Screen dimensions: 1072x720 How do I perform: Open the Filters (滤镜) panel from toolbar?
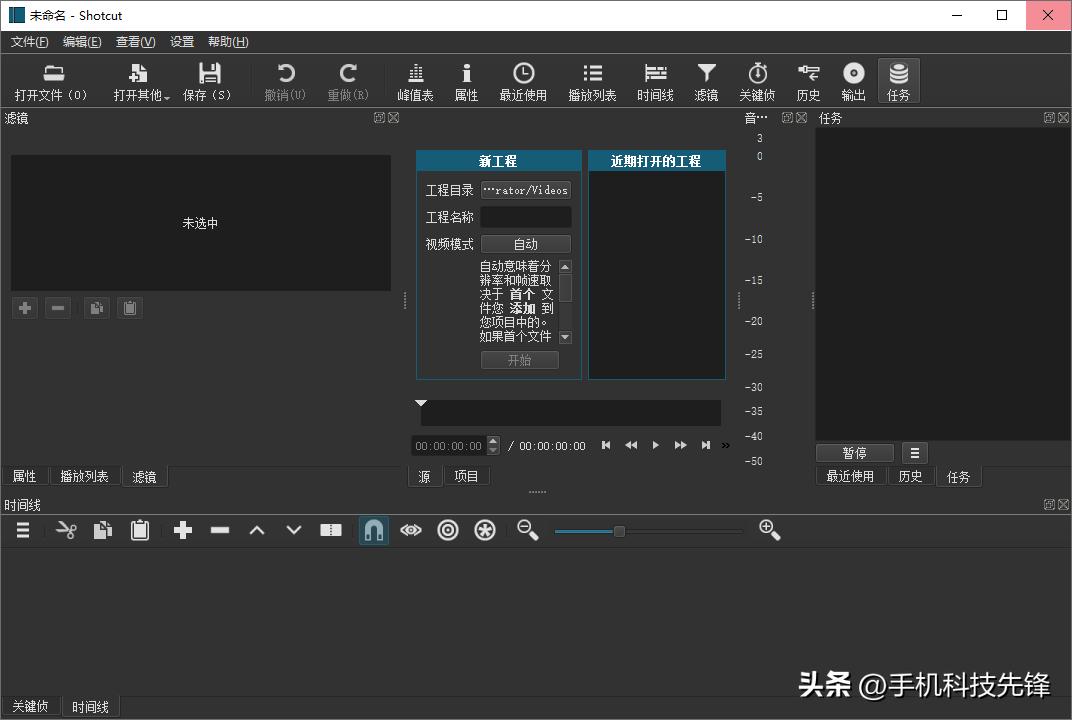(706, 80)
